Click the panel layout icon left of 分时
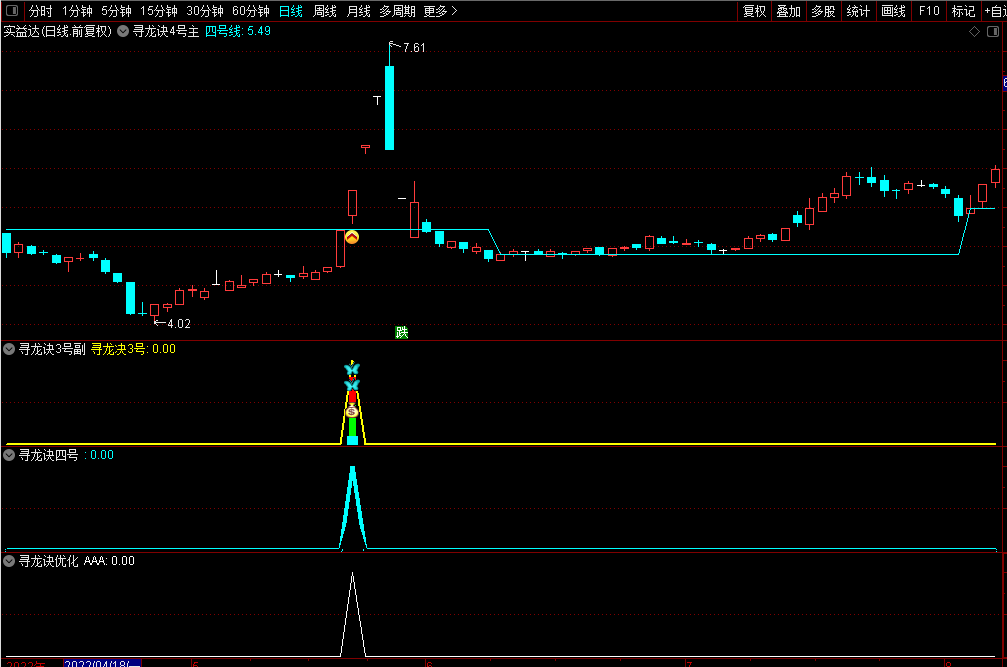 tap(12, 12)
